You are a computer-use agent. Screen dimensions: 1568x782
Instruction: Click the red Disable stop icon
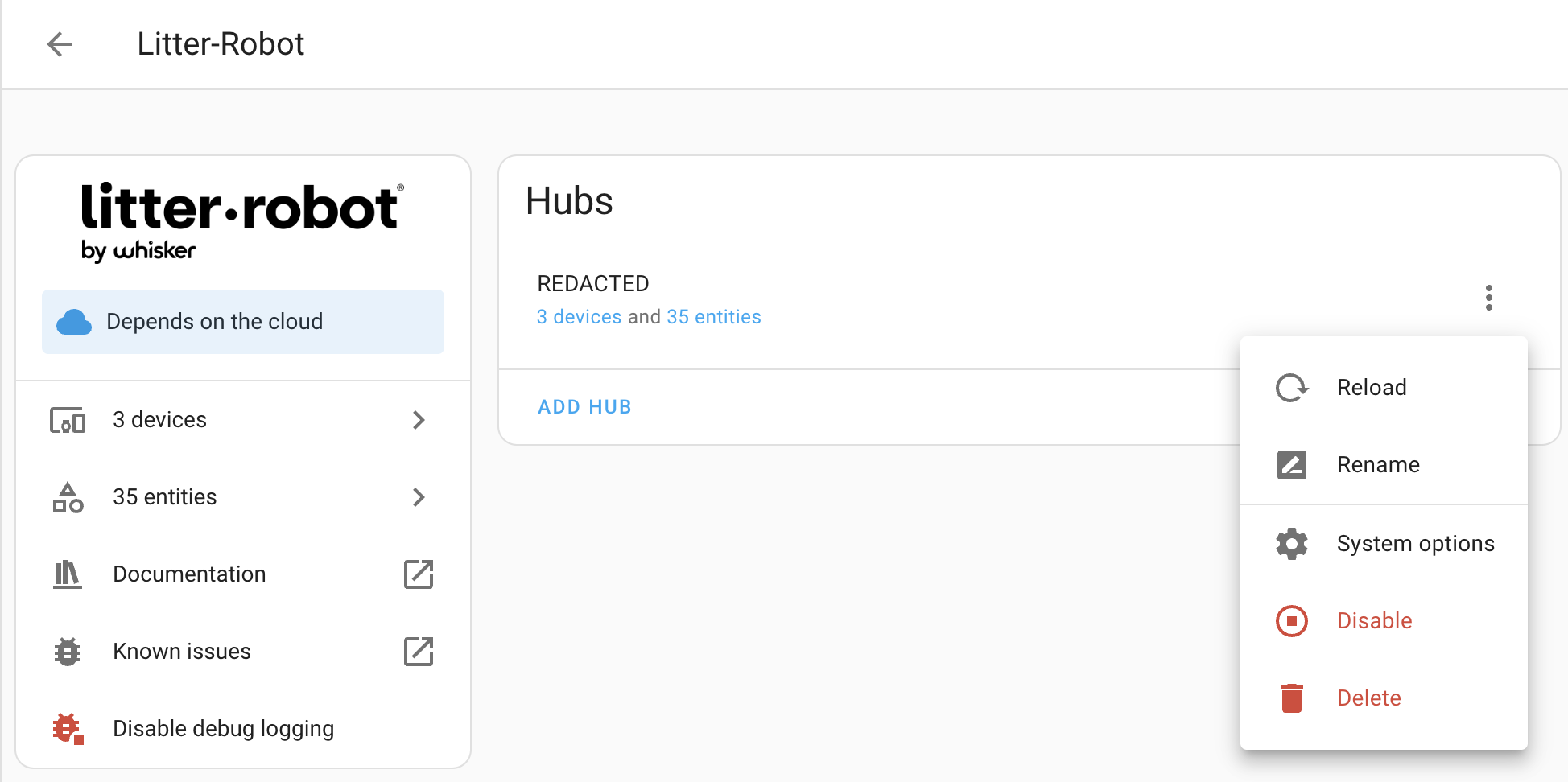click(1292, 621)
